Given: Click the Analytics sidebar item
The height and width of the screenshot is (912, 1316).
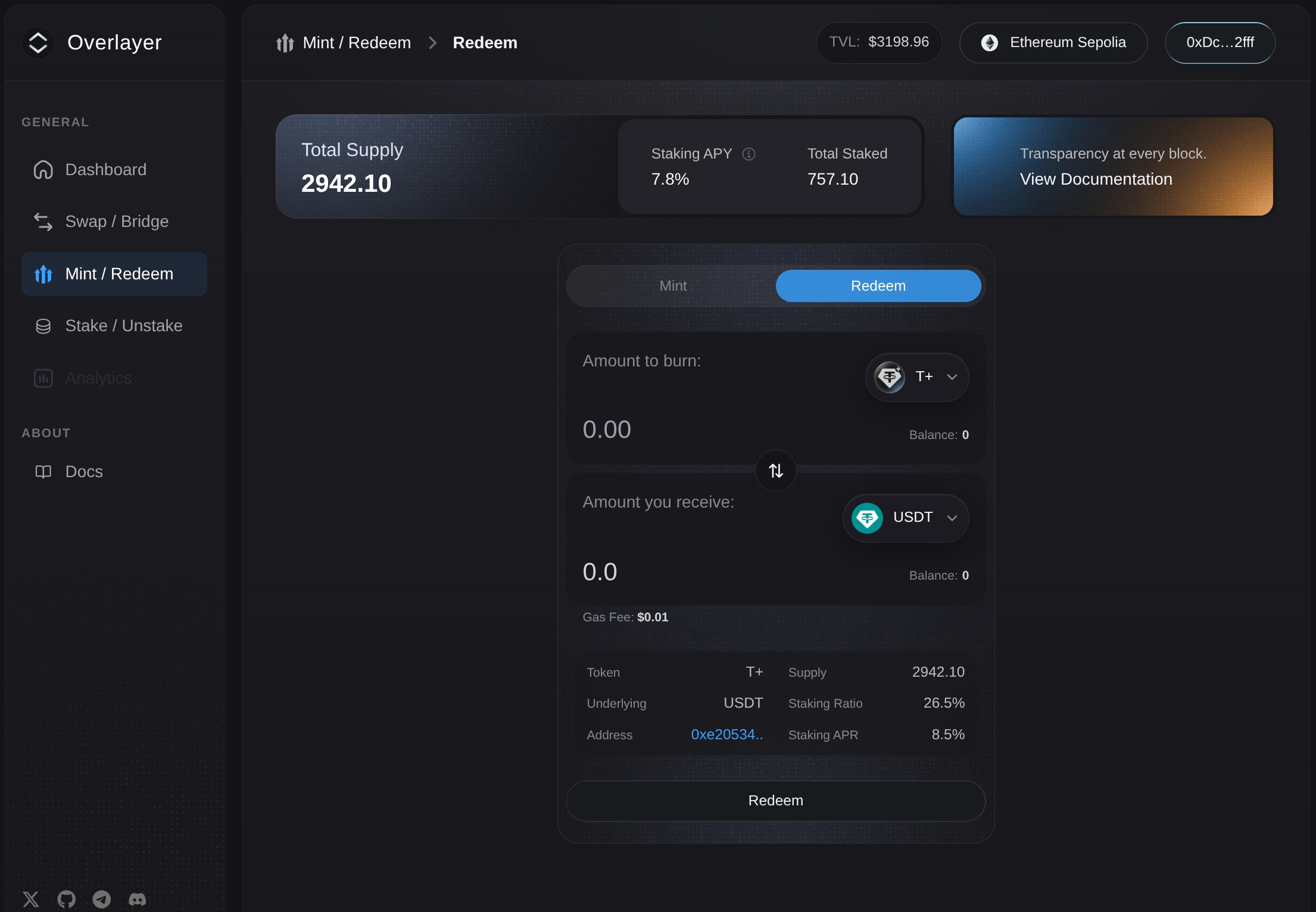Looking at the screenshot, I should pyautogui.click(x=114, y=378).
